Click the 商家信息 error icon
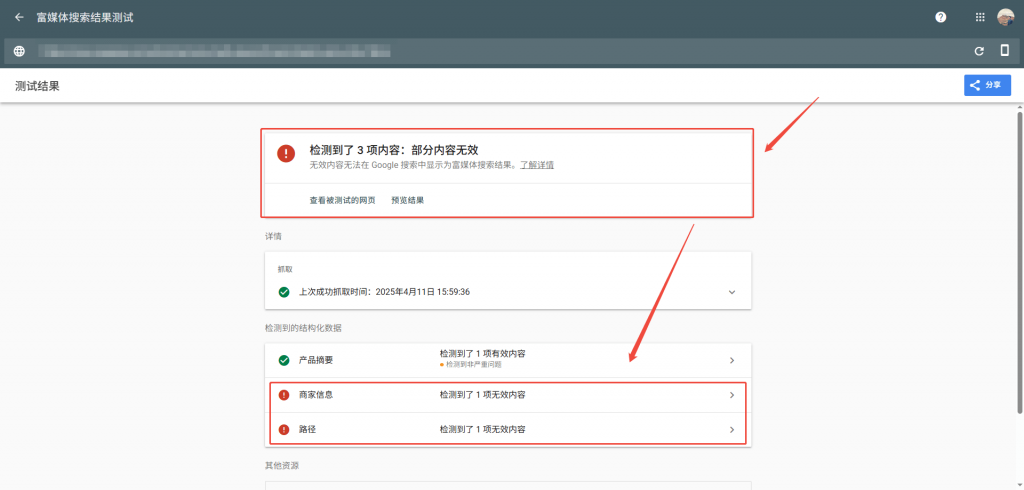Image resolution: width=1024 pixels, height=490 pixels. point(284,395)
